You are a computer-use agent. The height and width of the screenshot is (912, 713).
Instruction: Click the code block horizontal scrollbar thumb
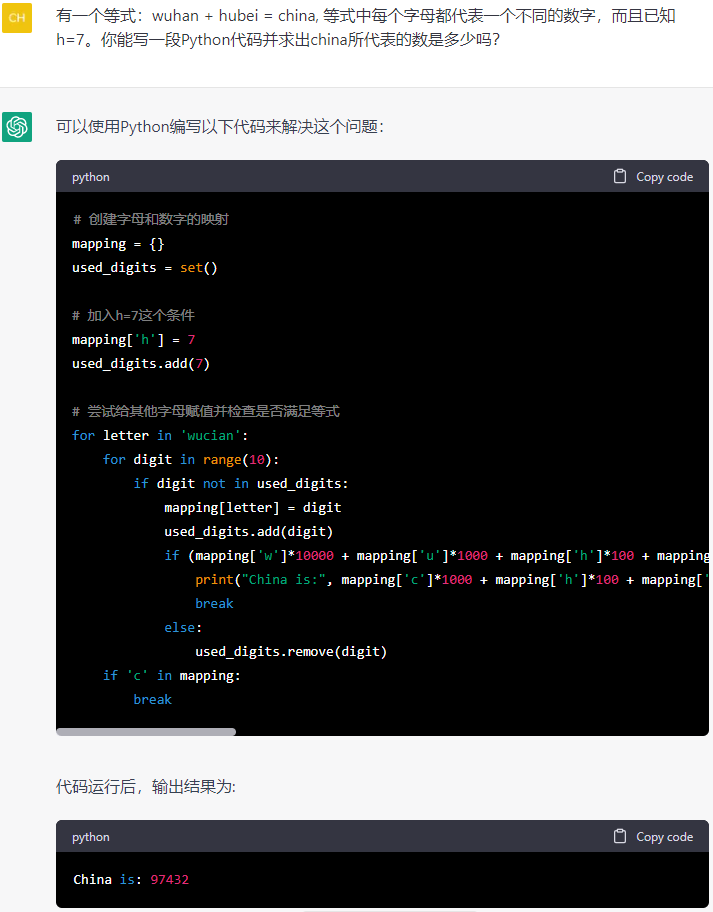tap(146, 732)
